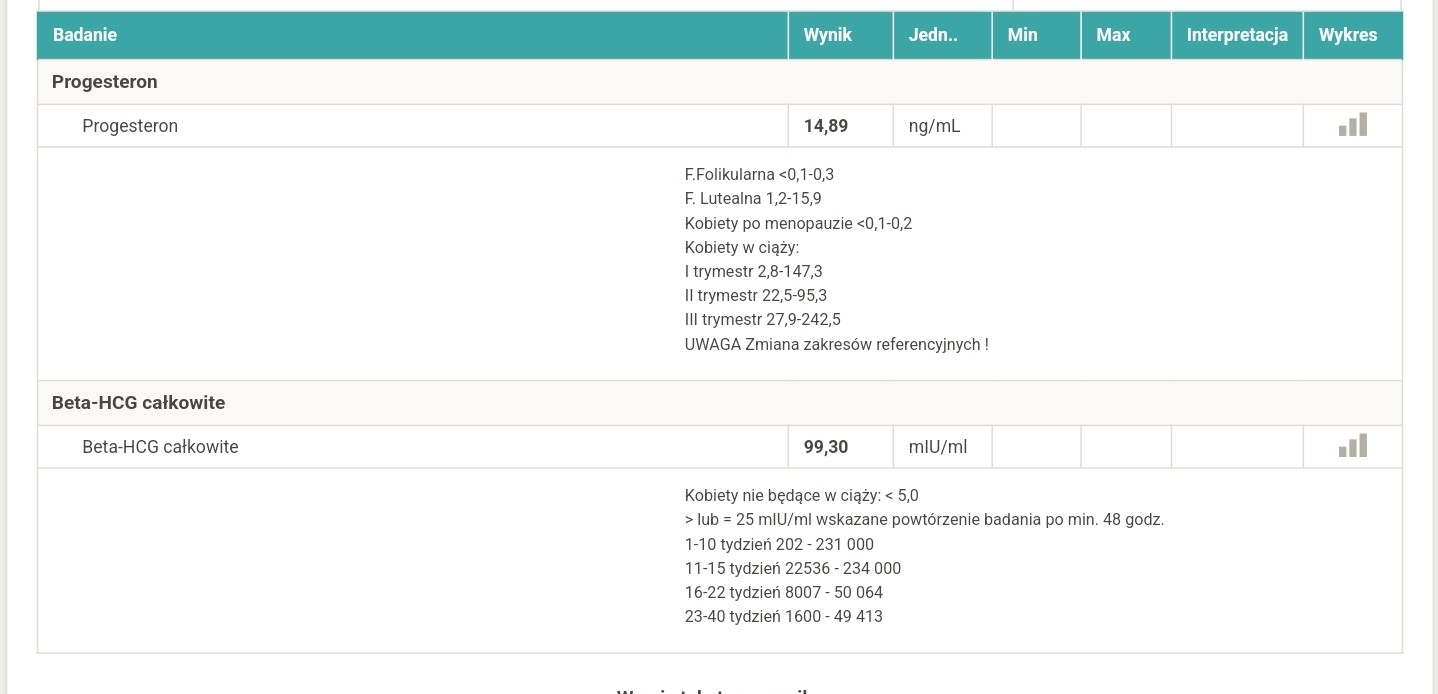
Task: Collapse the Beta-HCG całkowite section heading
Action: click(138, 403)
